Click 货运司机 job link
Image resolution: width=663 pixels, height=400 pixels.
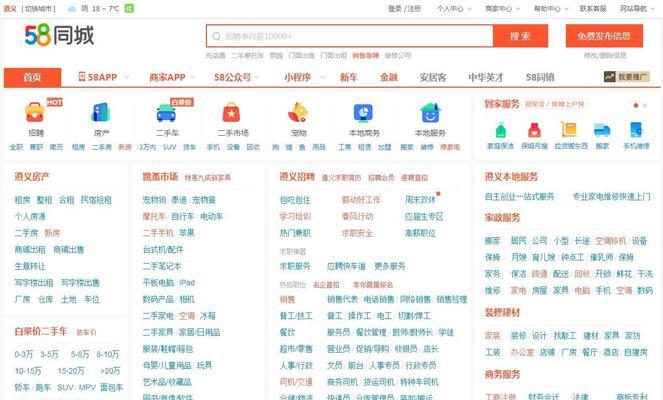pos(378,382)
